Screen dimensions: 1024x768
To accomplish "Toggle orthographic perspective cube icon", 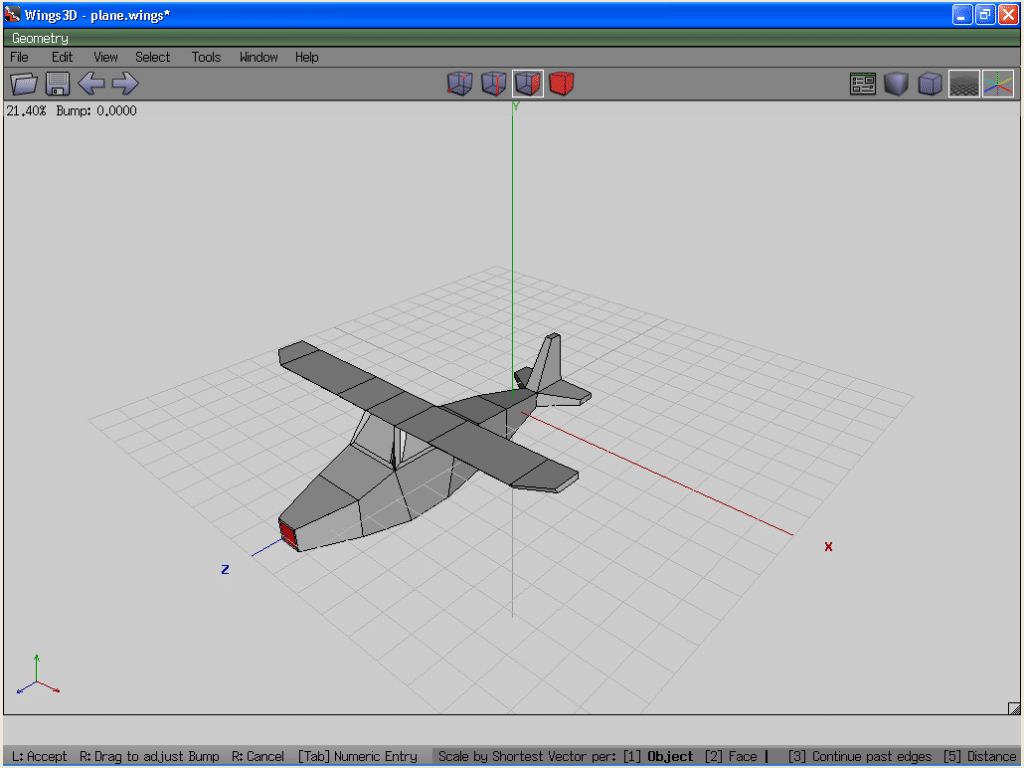I will (930, 84).
